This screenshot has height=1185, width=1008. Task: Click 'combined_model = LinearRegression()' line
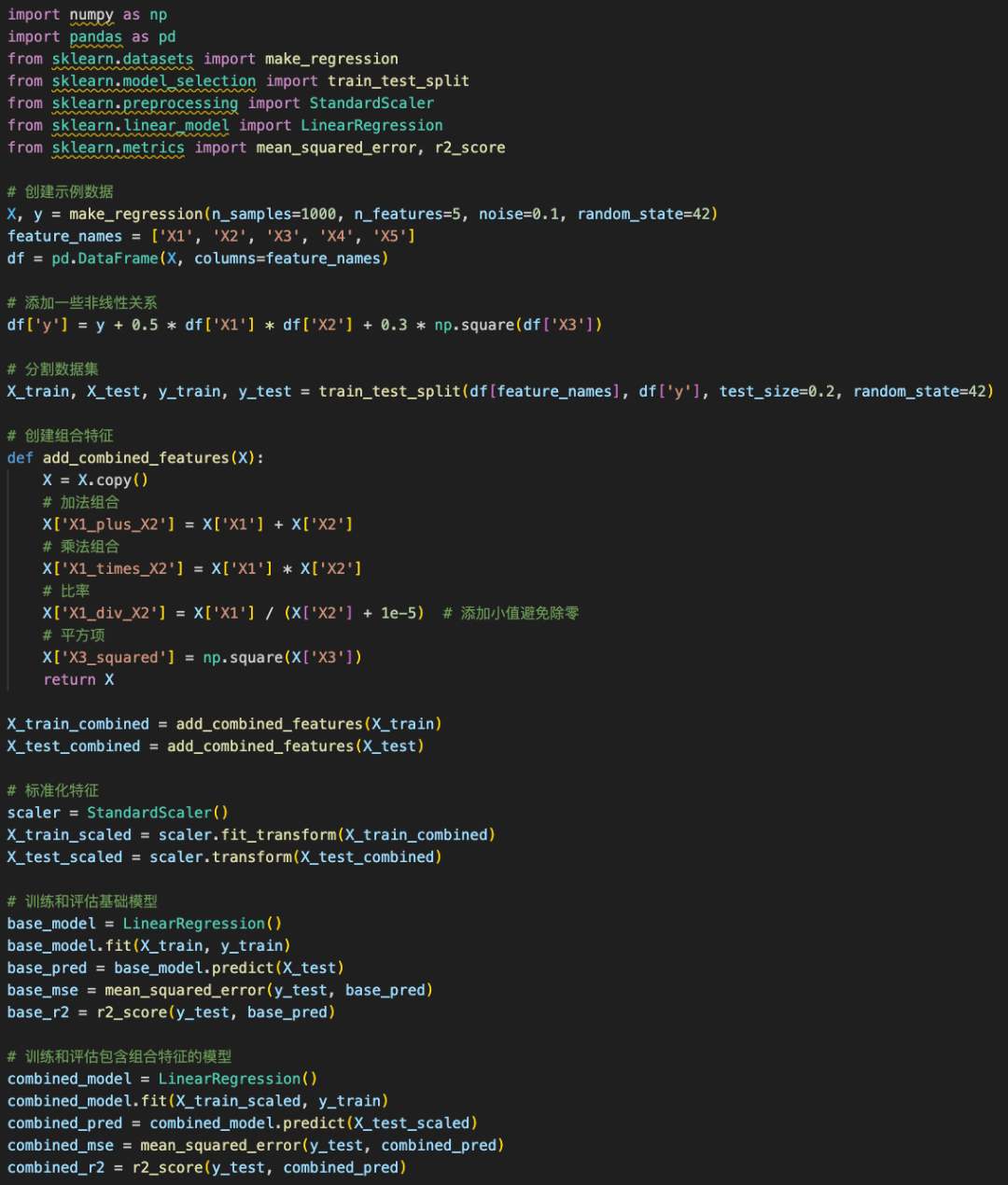(x=162, y=1080)
